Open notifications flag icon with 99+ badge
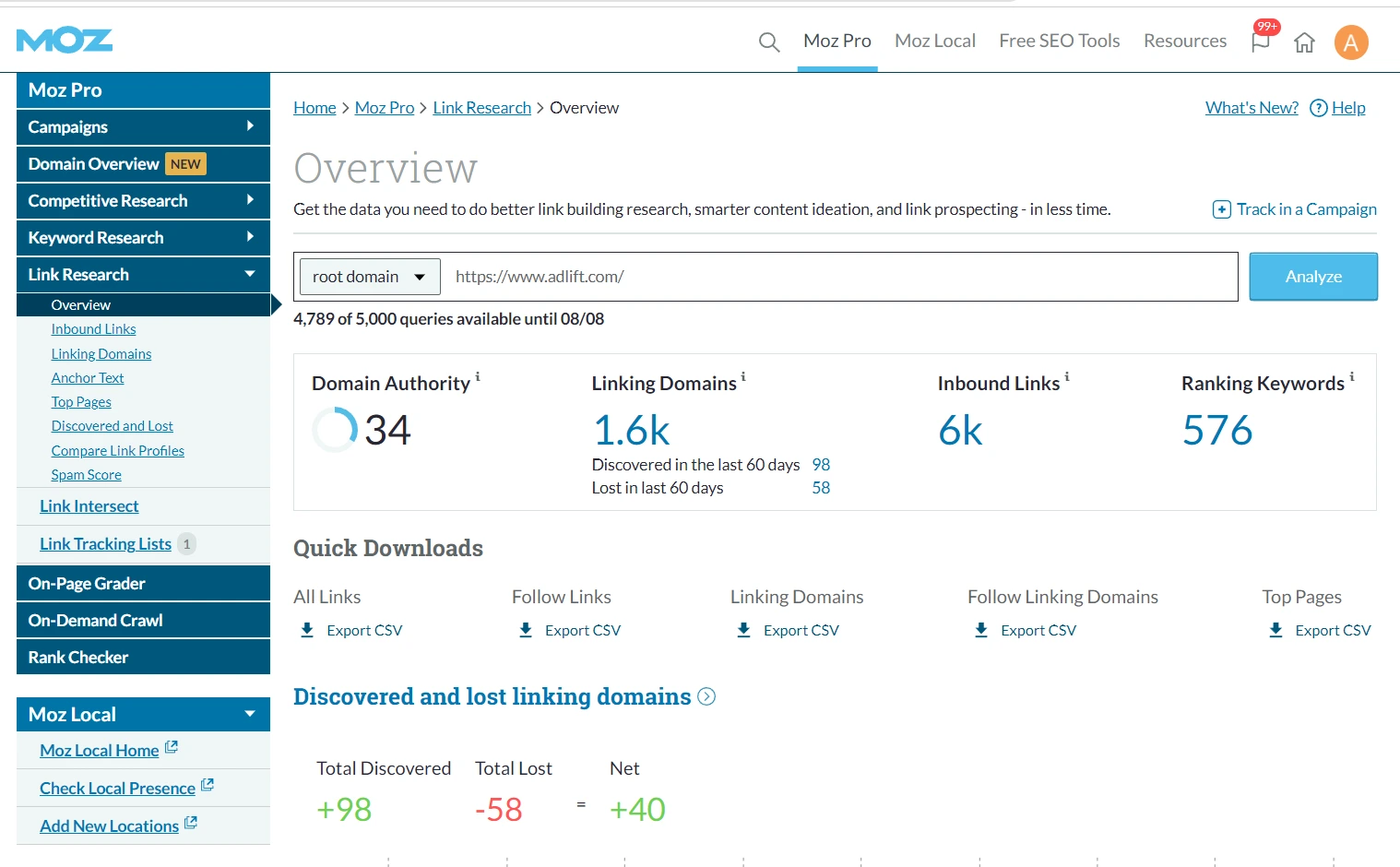The width and height of the screenshot is (1400, 867). (x=1261, y=42)
